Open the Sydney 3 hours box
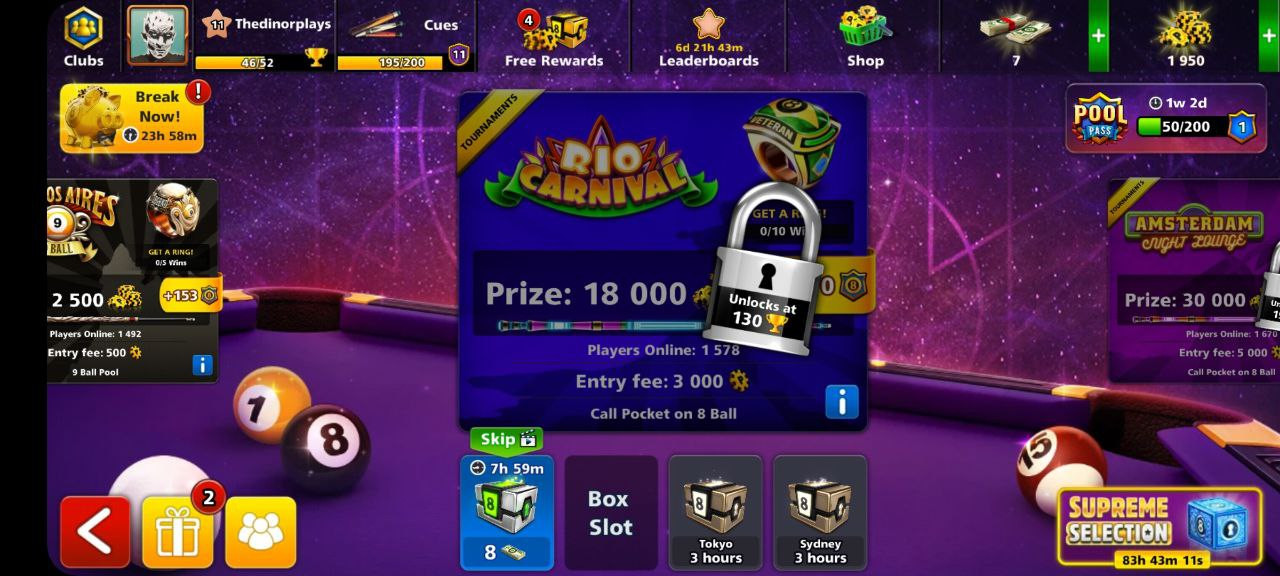 tap(820, 512)
